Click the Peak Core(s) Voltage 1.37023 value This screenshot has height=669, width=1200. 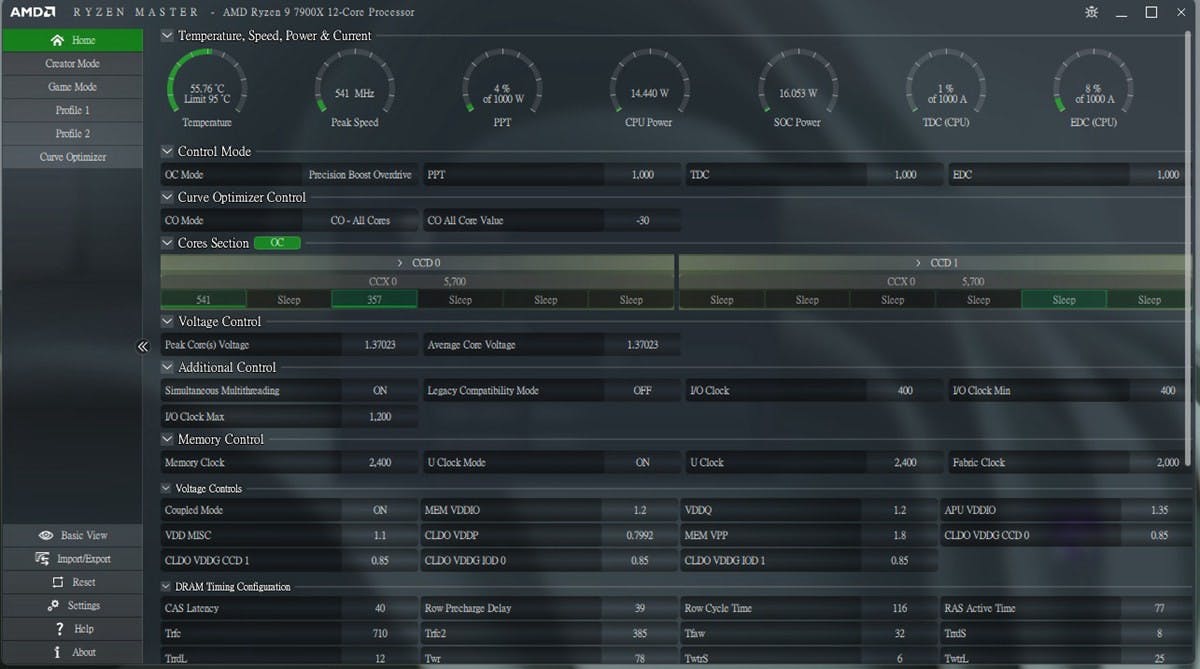point(380,345)
